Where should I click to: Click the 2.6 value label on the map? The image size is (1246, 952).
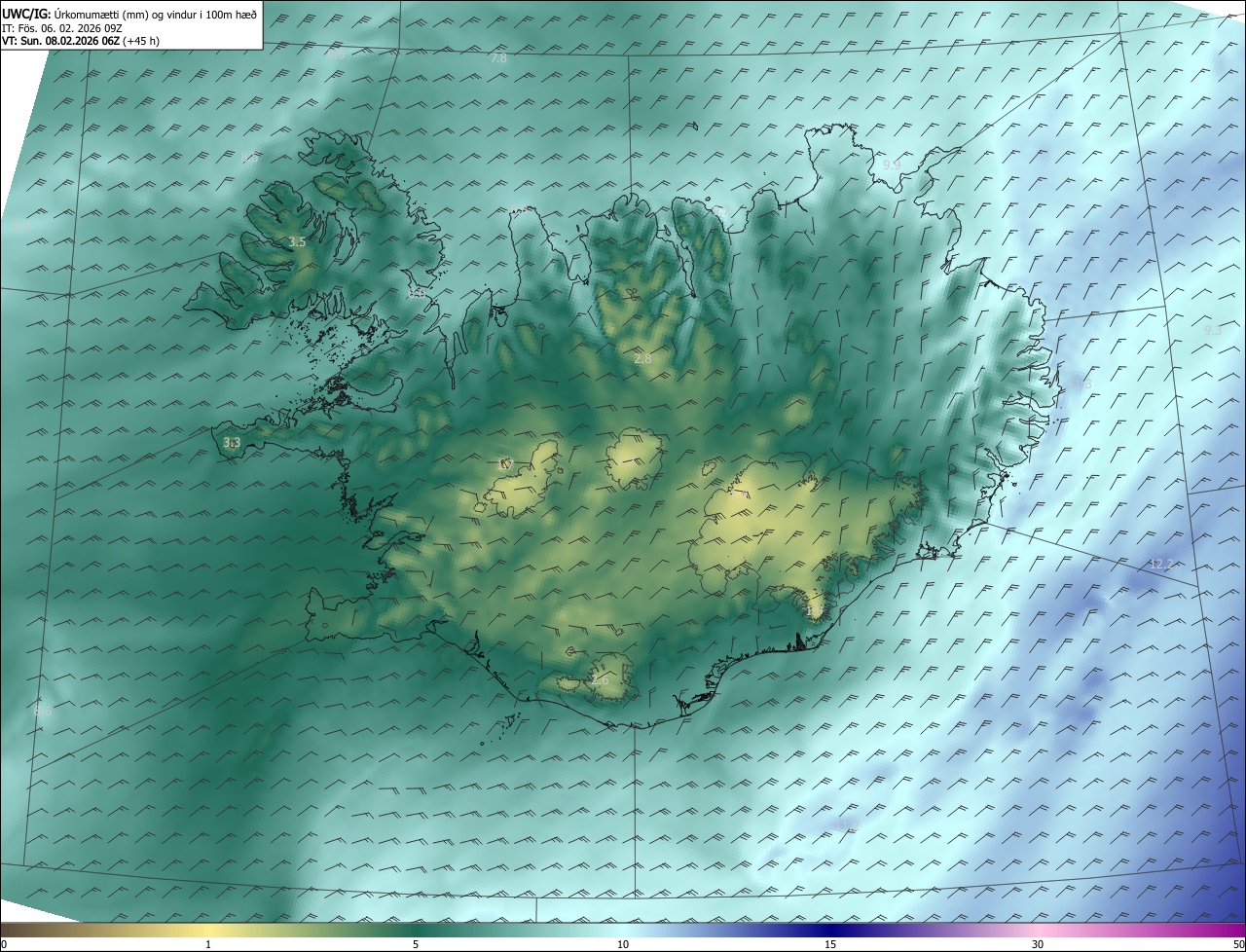coord(600,680)
